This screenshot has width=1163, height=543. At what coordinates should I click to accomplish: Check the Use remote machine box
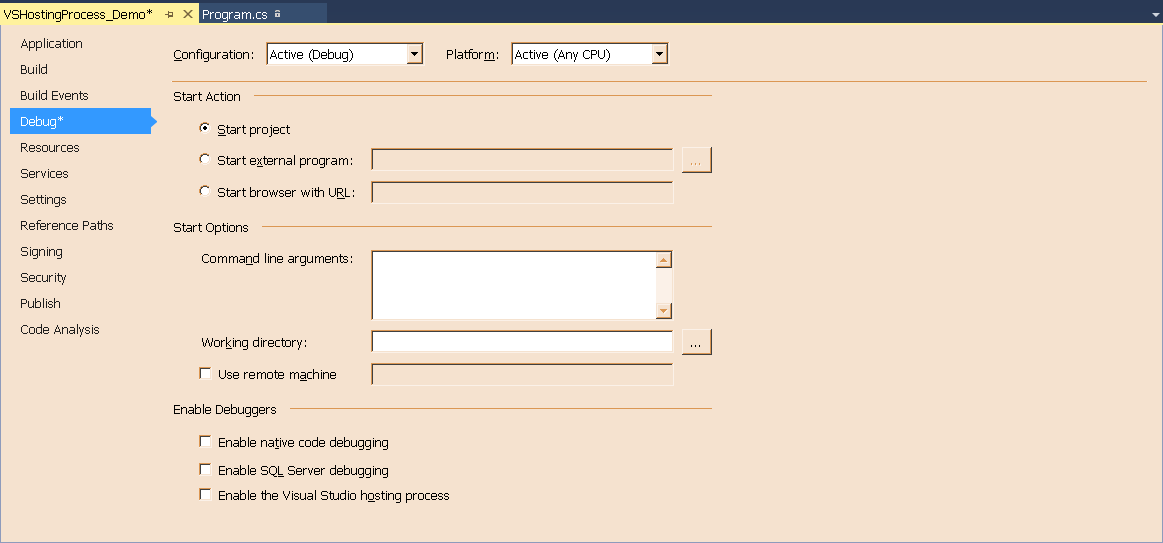[205, 374]
